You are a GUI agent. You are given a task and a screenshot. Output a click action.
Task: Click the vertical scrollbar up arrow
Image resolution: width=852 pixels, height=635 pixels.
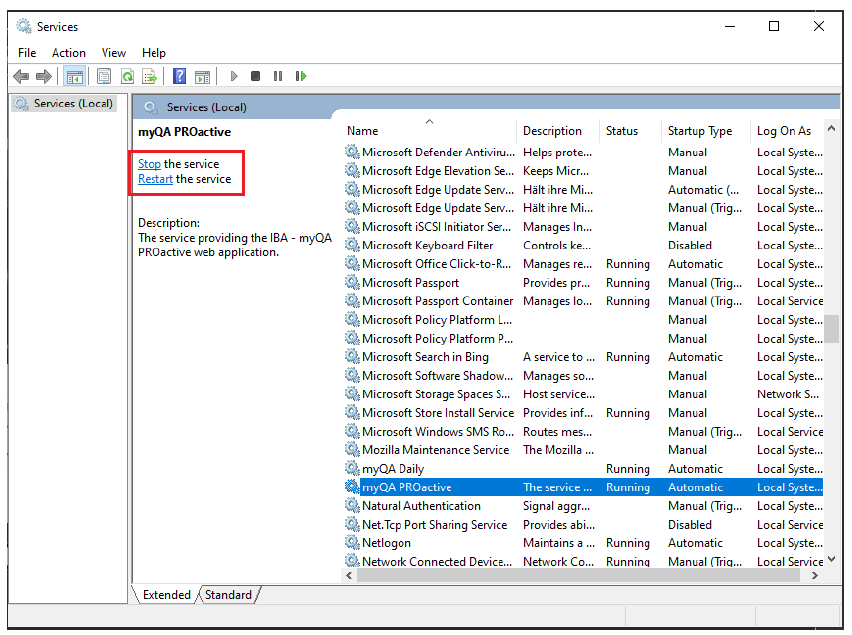click(831, 129)
